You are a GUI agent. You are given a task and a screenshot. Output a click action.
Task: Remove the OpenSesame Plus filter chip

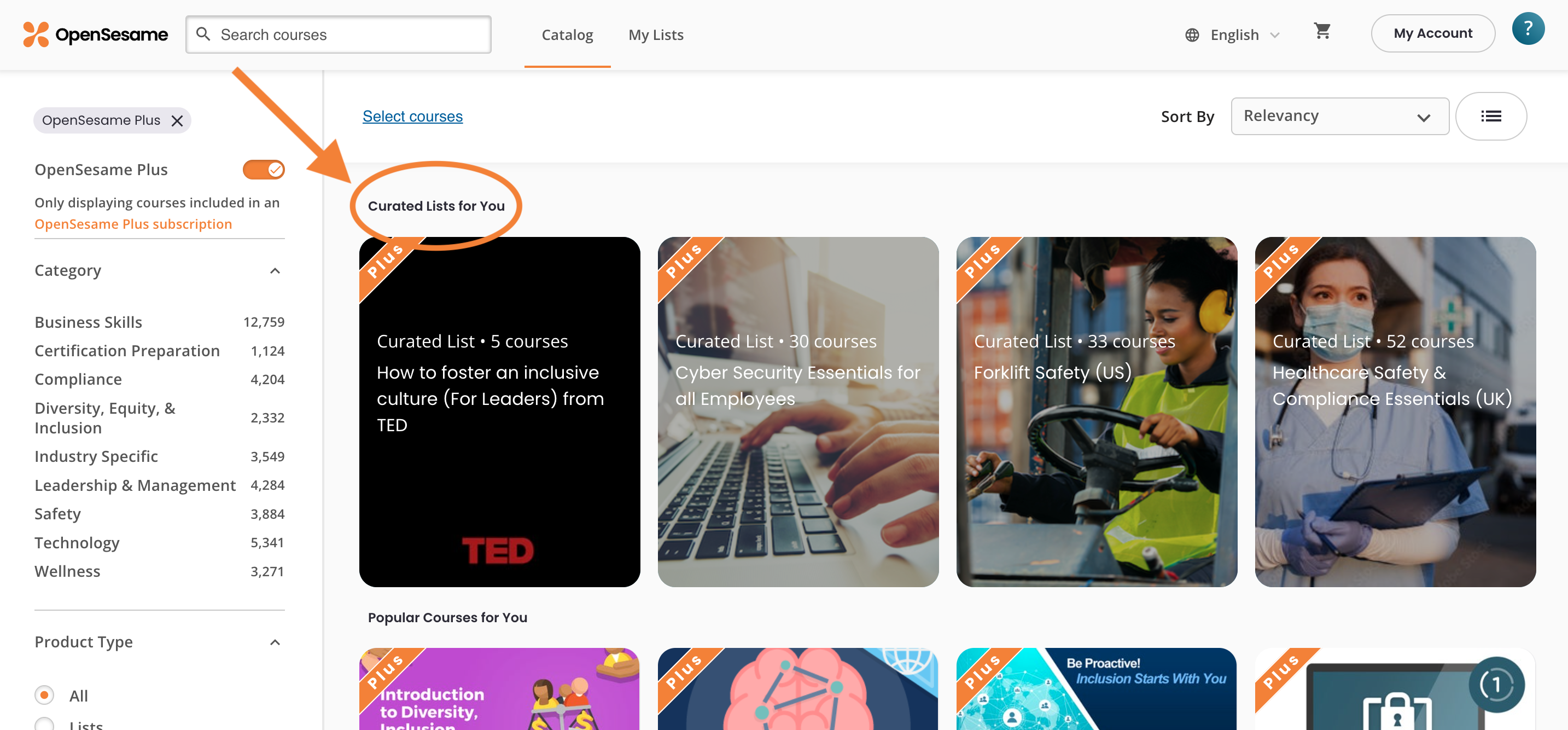[177, 120]
